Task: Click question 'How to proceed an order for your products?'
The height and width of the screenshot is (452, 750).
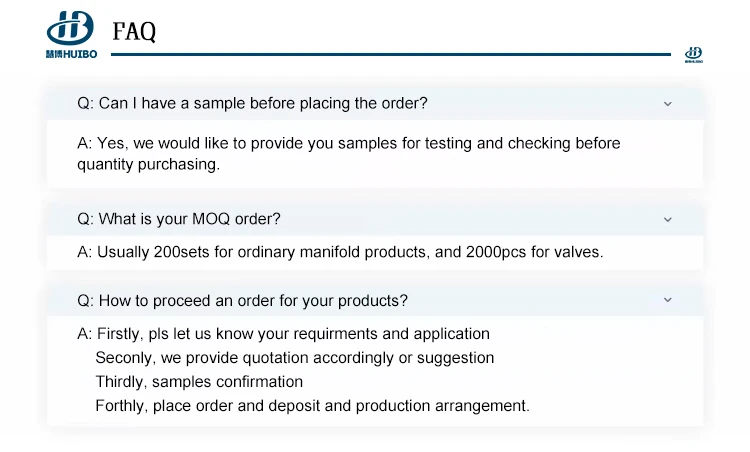Action: 243,300
